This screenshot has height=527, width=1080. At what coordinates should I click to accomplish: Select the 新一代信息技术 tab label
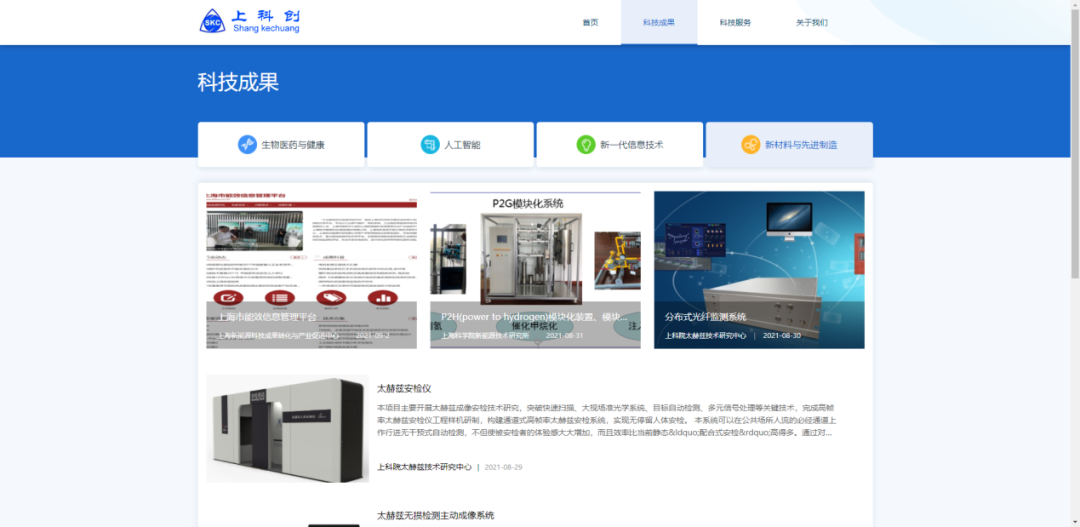click(x=631, y=145)
